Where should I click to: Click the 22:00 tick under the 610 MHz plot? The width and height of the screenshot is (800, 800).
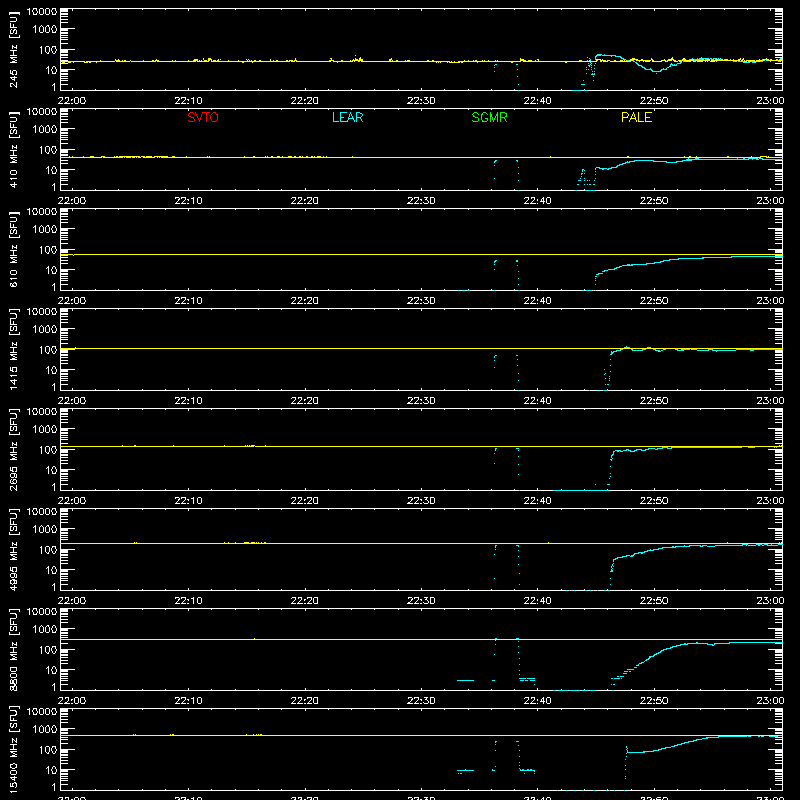[x=72, y=301]
